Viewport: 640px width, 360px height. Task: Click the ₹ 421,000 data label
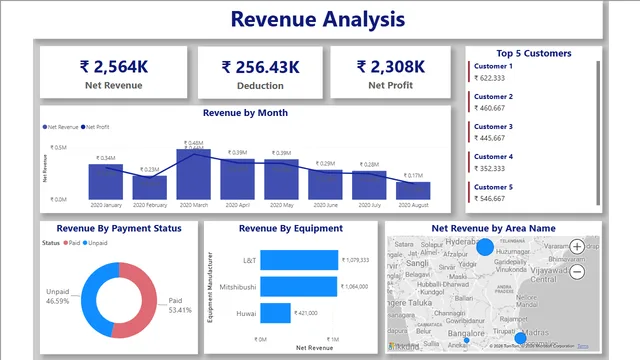pyautogui.click(x=306, y=313)
